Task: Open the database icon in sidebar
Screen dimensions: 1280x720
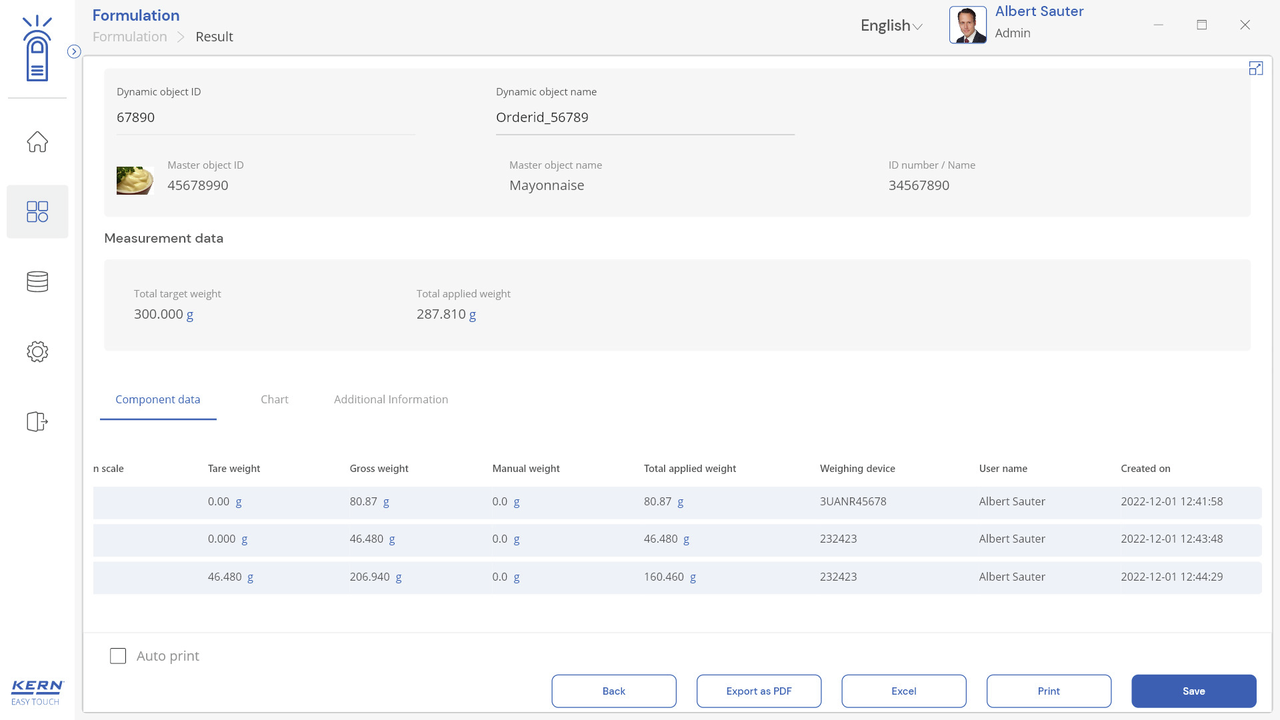Action: (37, 282)
